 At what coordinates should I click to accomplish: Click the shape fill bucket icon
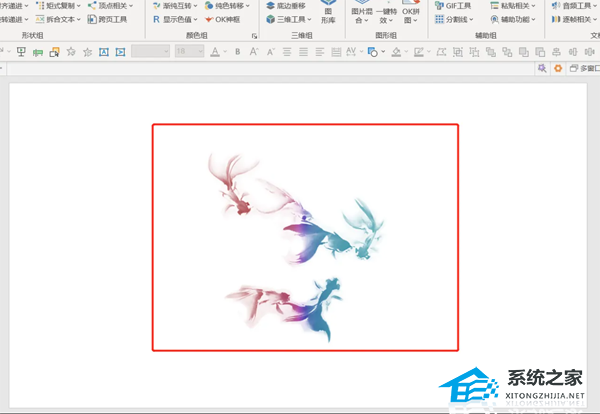(396, 52)
